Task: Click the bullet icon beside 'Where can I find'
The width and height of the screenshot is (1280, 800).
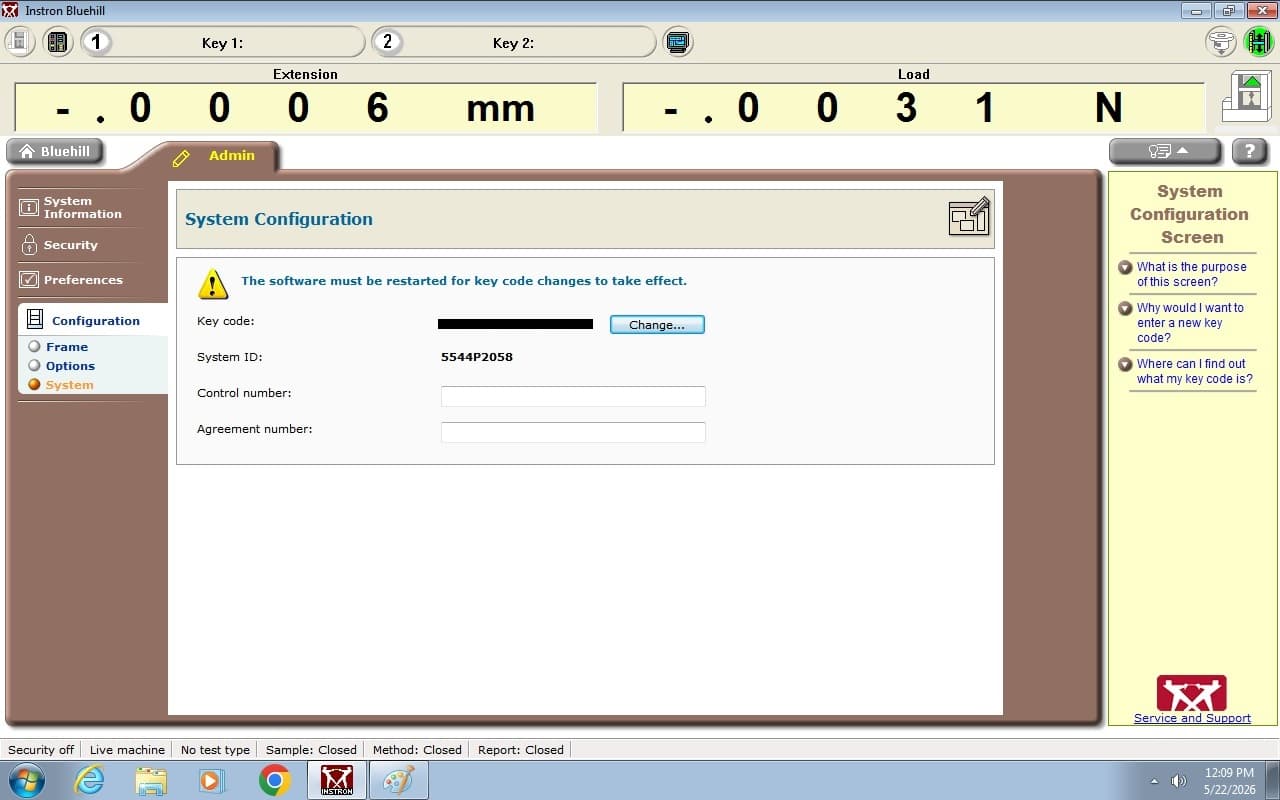Action: coord(1125,364)
